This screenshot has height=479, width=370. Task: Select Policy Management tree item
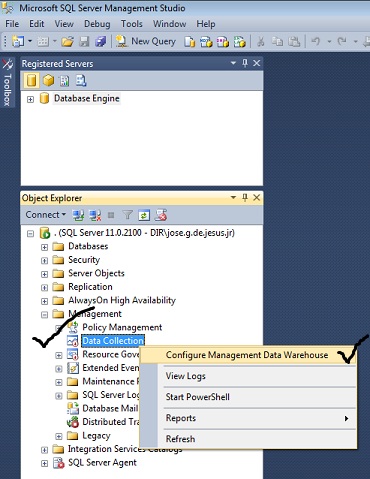122,327
